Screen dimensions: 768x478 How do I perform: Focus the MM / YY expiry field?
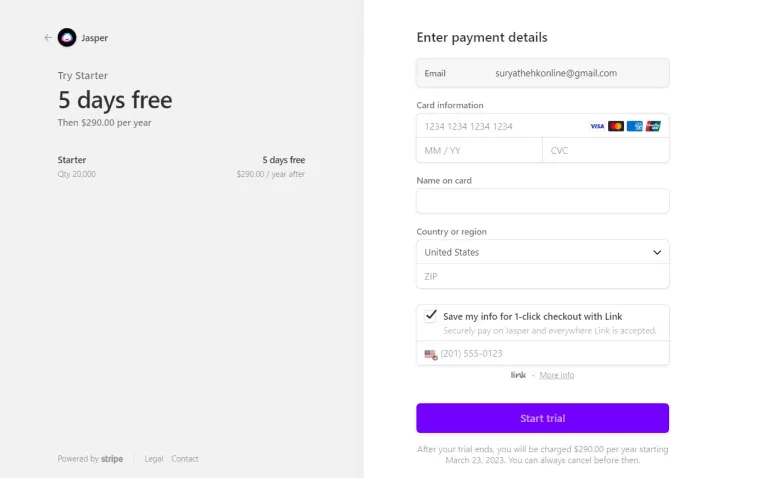(480, 150)
